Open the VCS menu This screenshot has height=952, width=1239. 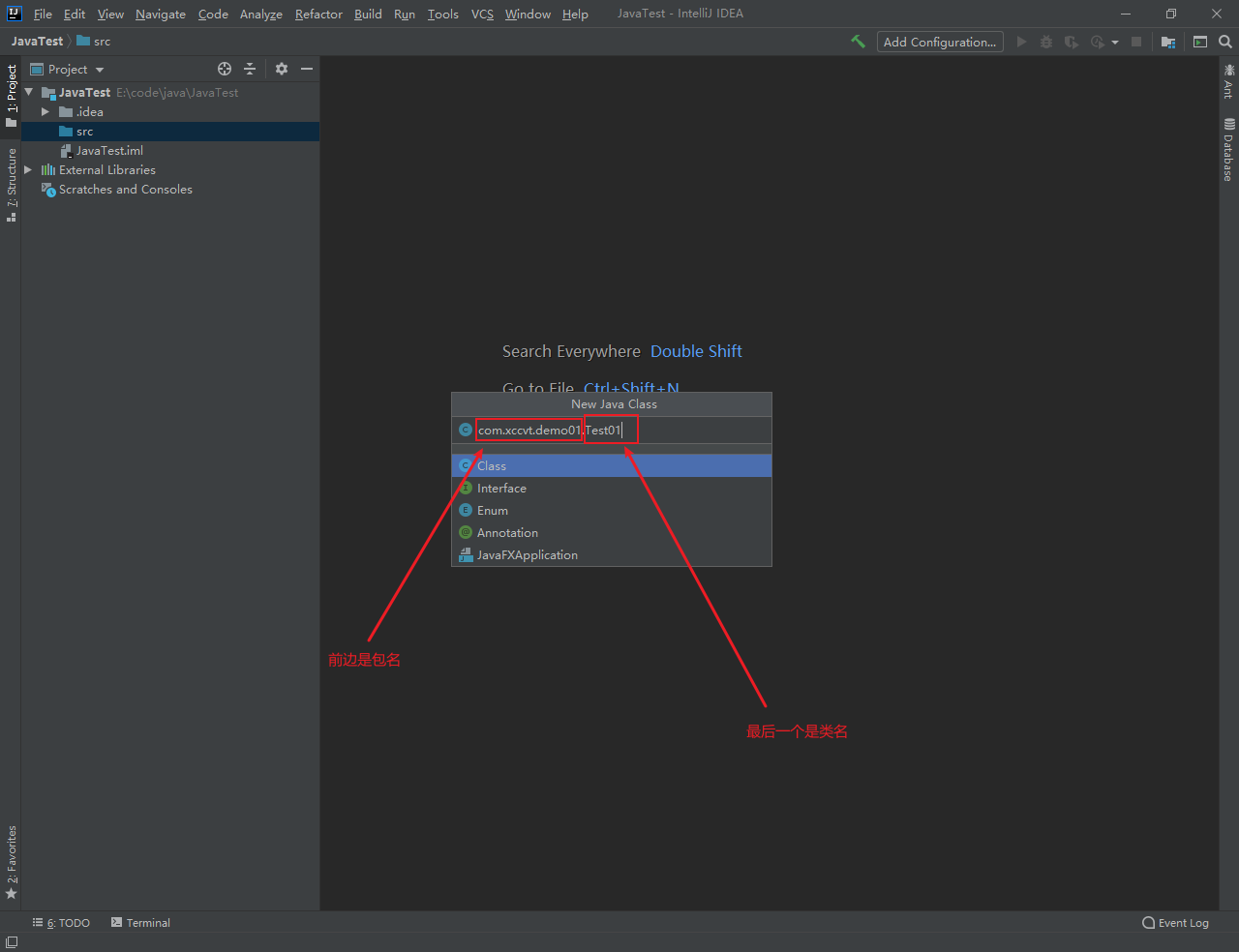point(482,14)
